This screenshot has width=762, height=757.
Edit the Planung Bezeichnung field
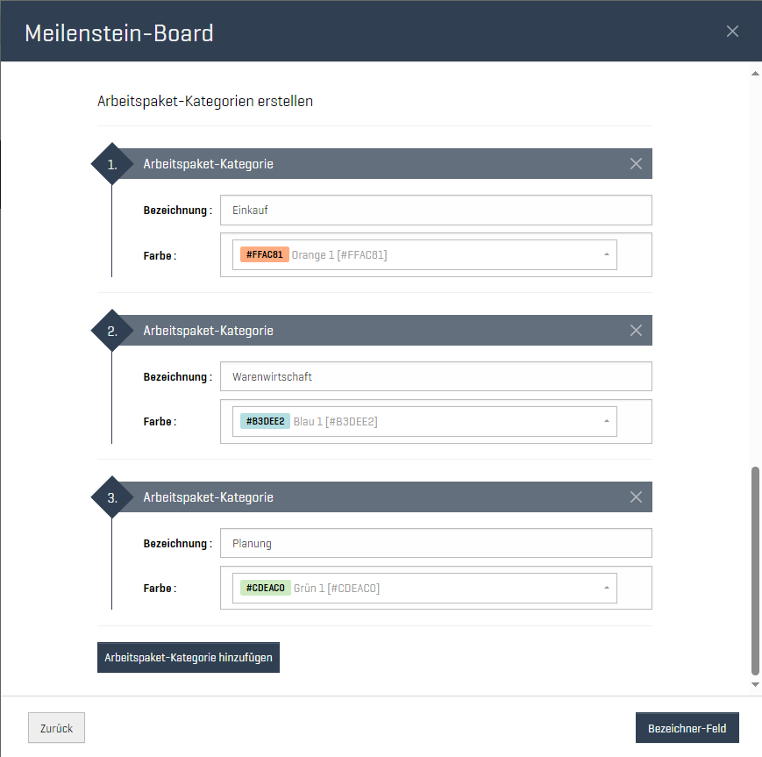coord(435,543)
